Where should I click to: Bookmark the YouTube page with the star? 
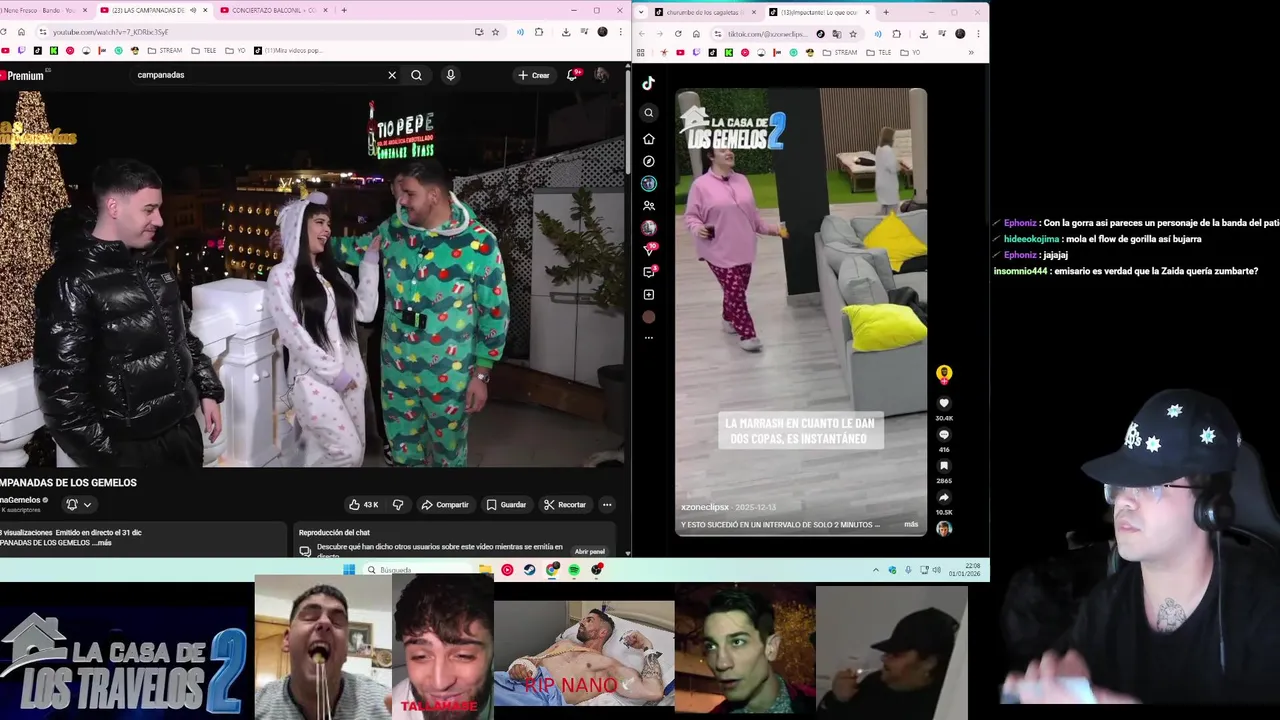click(x=495, y=32)
